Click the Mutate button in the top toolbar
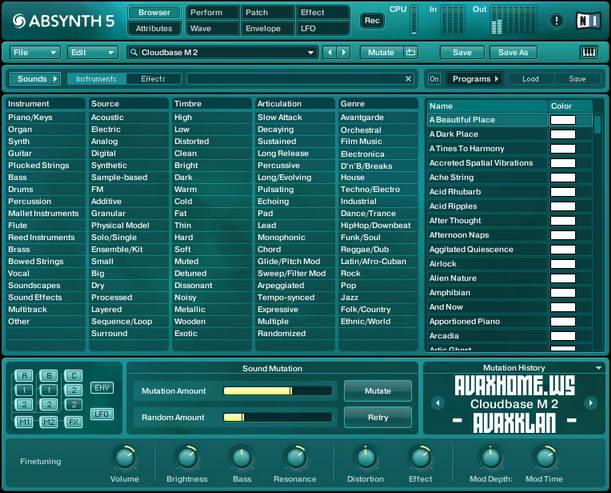 point(381,52)
